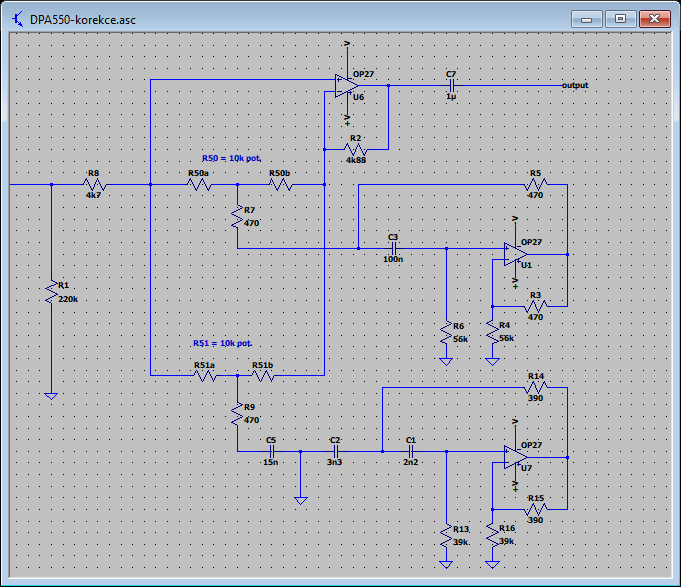Click the 100n value of C3

[393, 259]
